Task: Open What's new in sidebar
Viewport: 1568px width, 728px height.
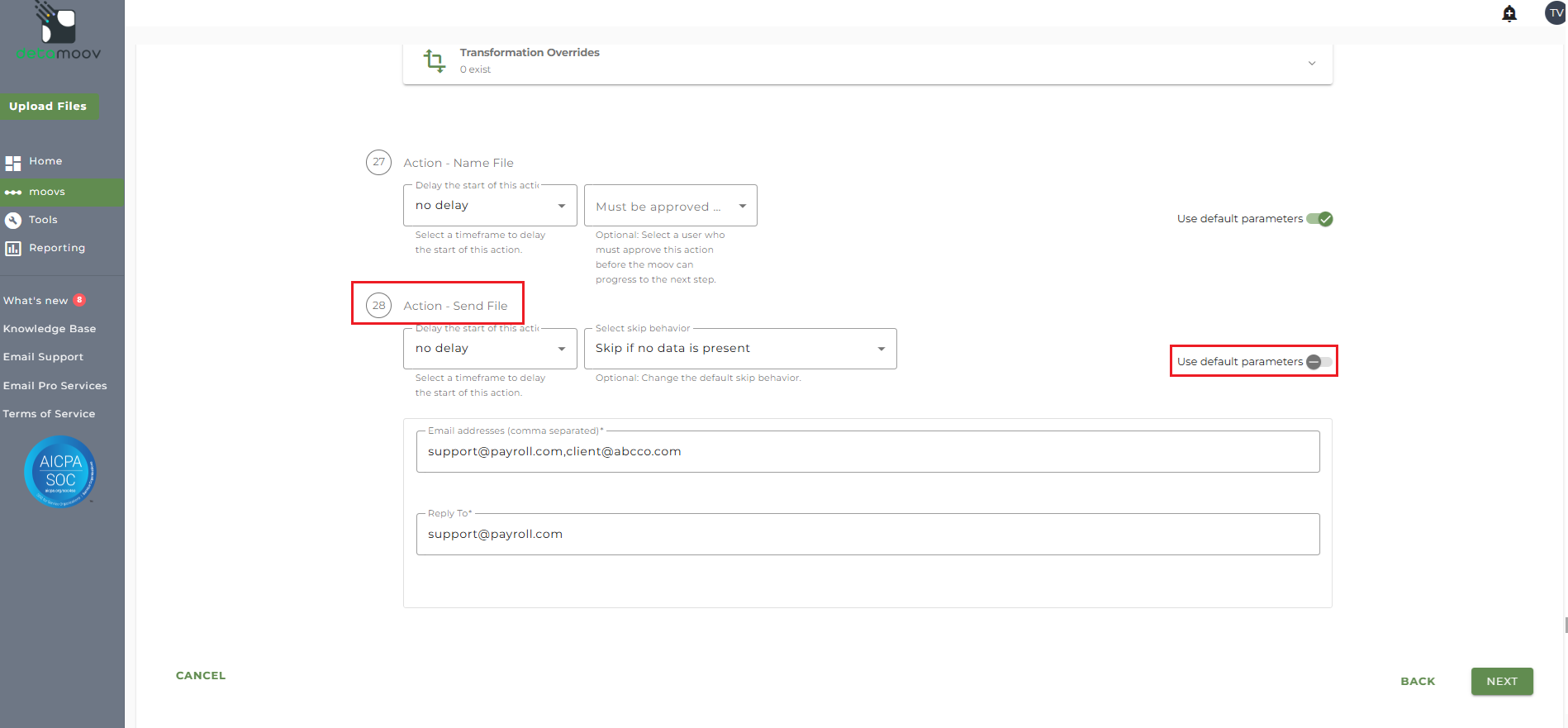Action: pos(36,301)
